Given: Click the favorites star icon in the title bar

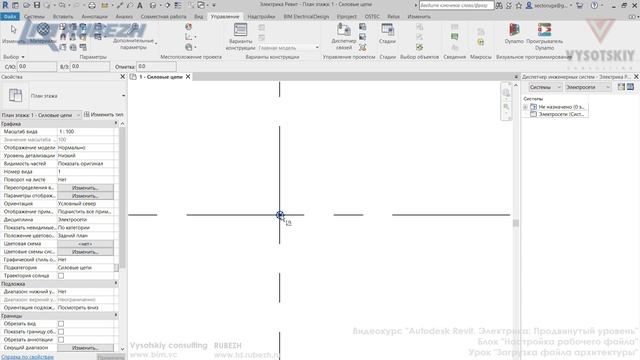Looking at the screenshot, I should [519, 5].
